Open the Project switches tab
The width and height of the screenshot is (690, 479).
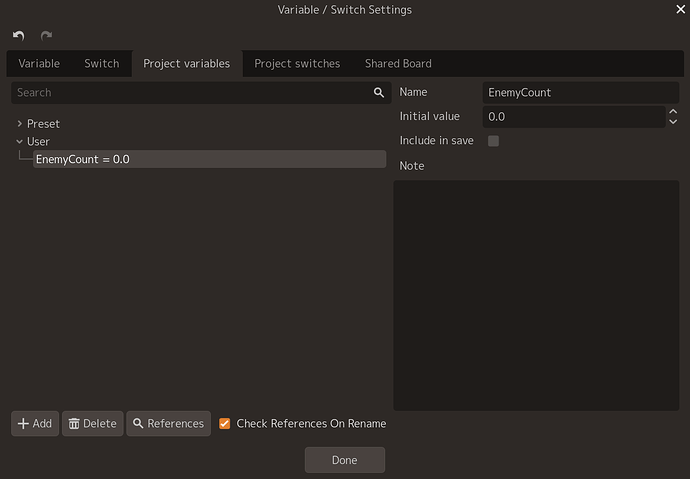click(297, 63)
